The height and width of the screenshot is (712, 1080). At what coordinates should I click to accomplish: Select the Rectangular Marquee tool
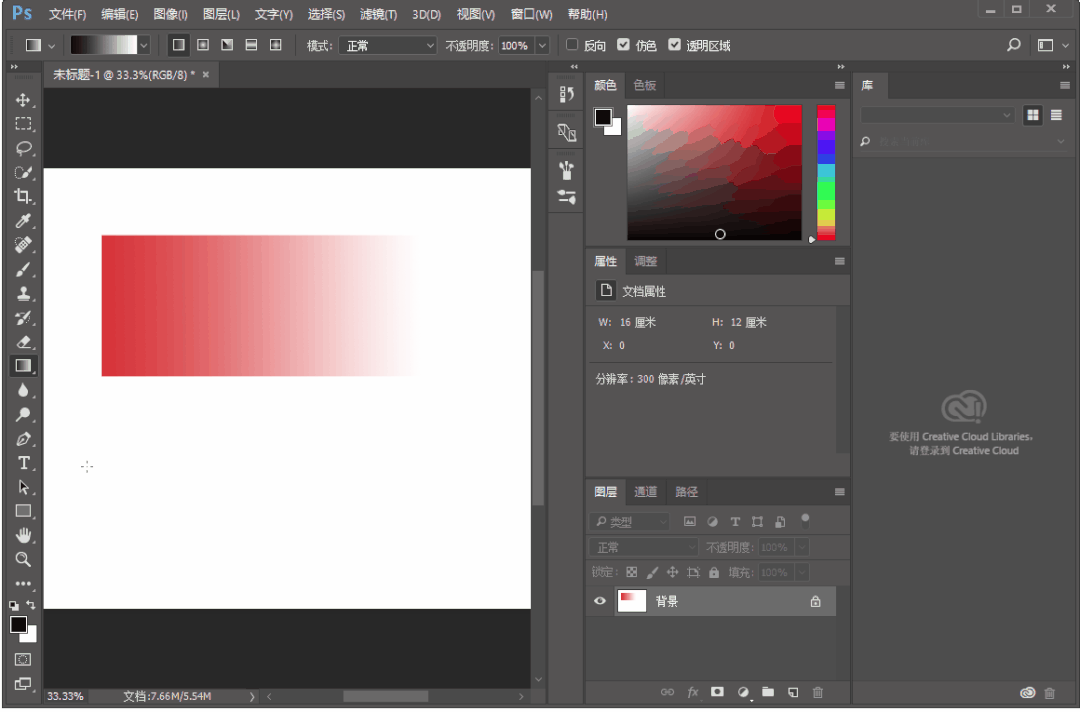point(23,124)
